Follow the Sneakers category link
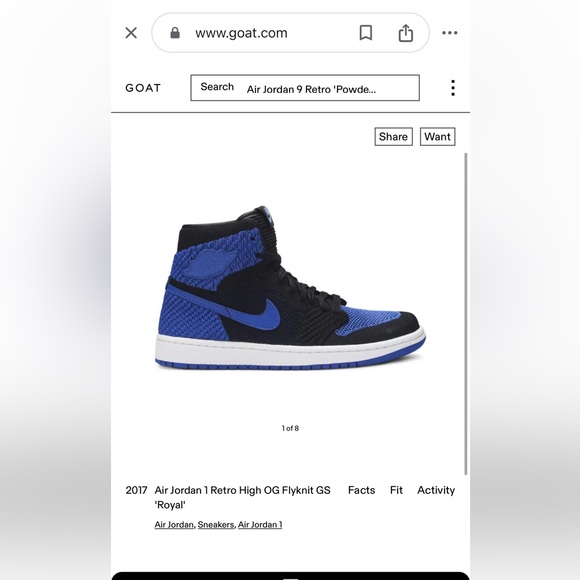Viewport: 580px width, 580px height. click(216, 525)
